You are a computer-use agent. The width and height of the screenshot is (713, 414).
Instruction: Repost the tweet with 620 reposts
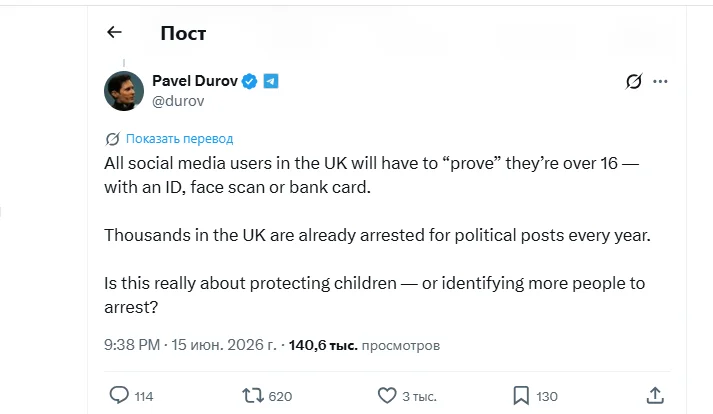coord(252,396)
